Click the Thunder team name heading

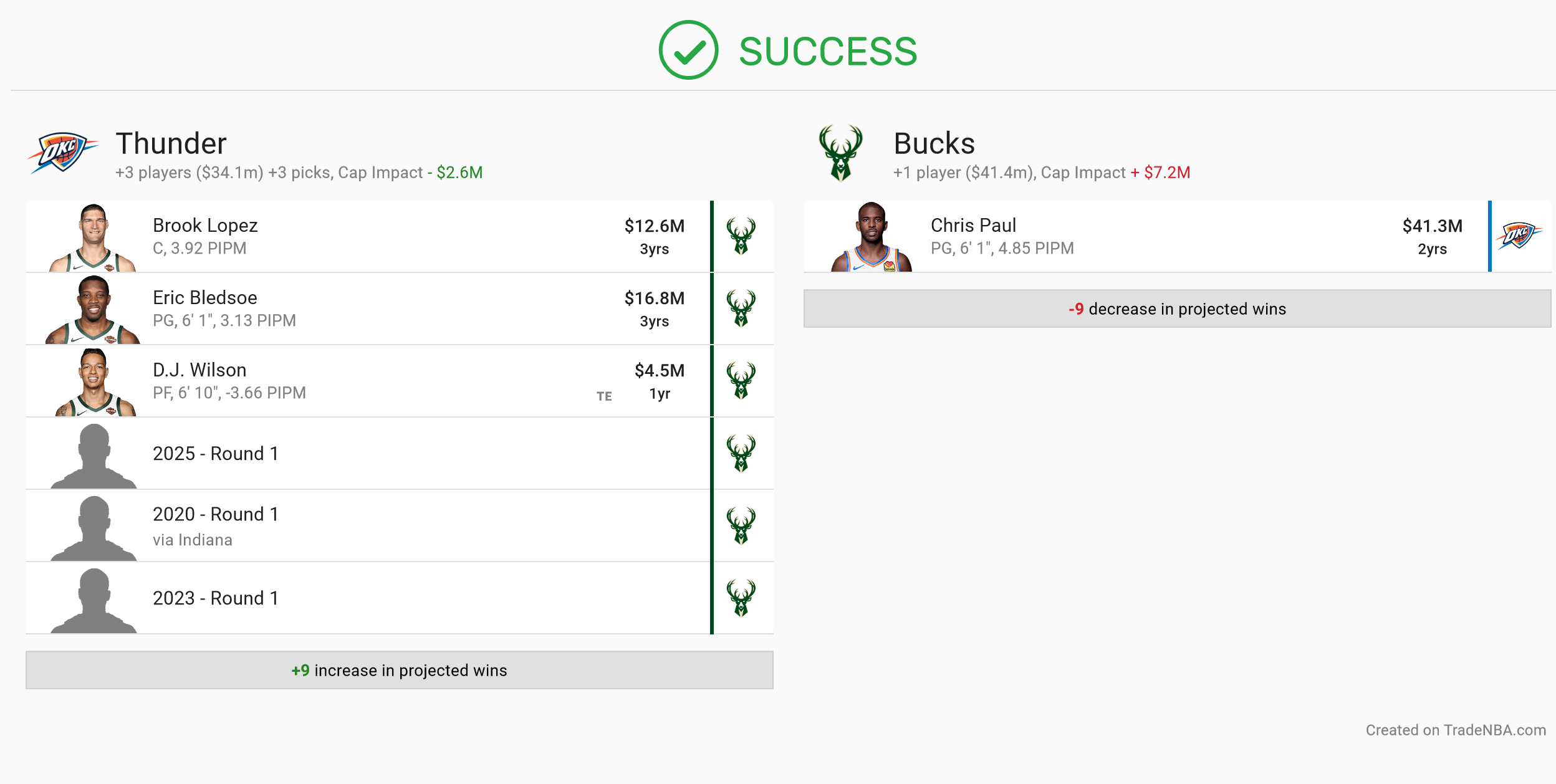click(x=171, y=143)
